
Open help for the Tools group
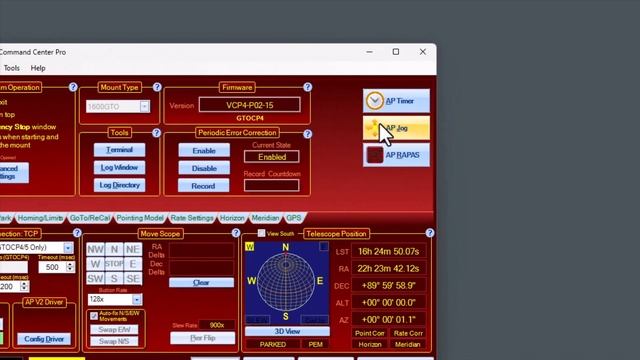click(x=156, y=133)
